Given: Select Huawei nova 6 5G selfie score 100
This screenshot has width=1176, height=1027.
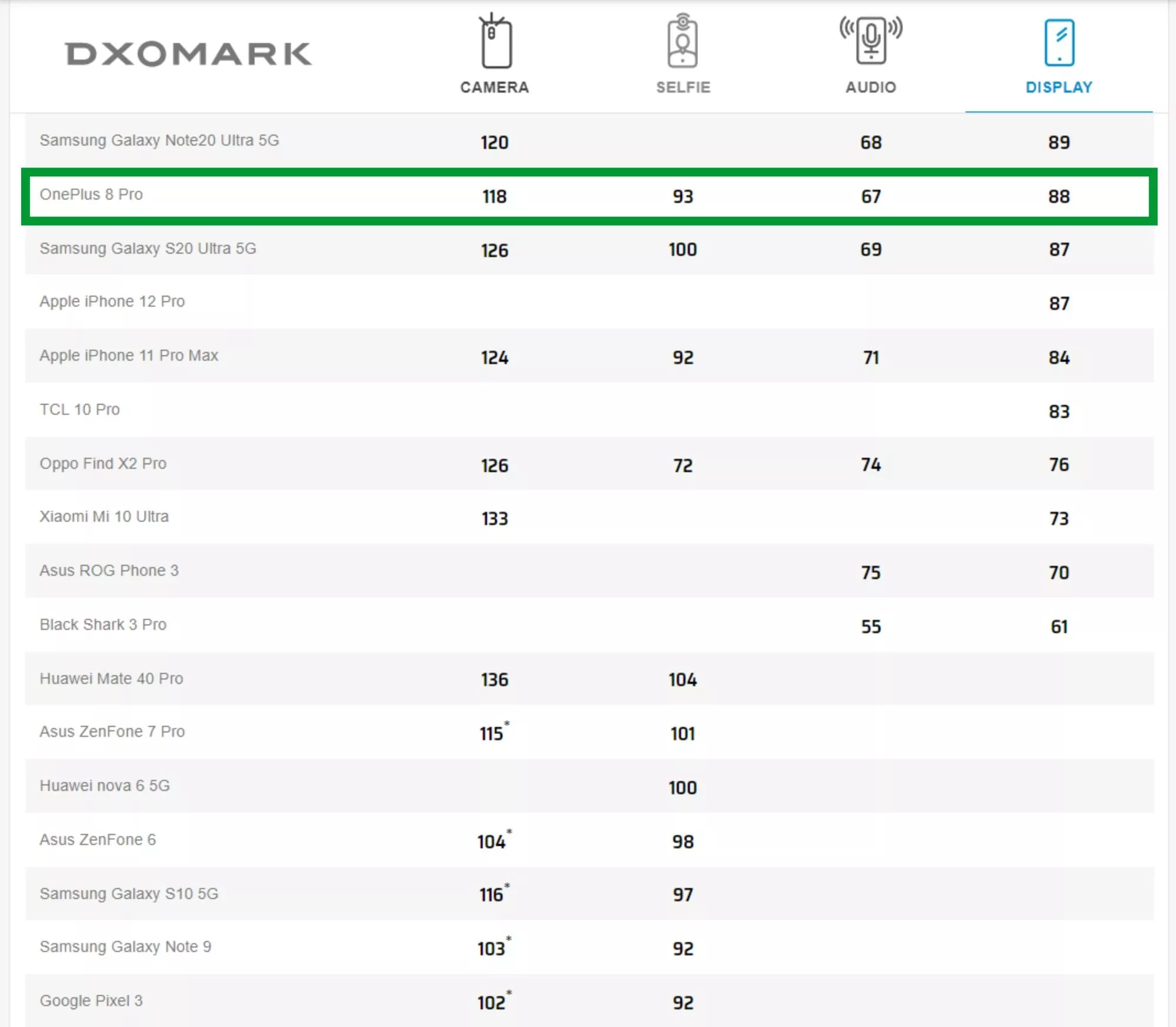Looking at the screenshot, I should point(683,789).
